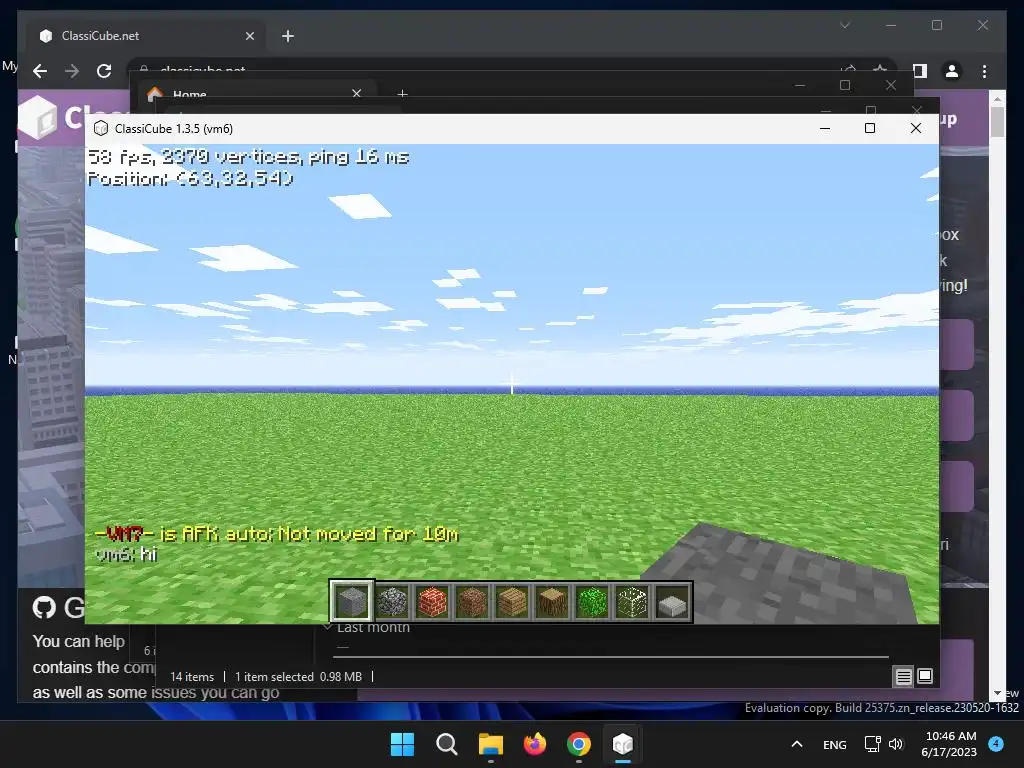The image size is (1024, 768).
Task: Expand the hidden system tray icons
Action: pyautogui.click(x=797, y=744)
